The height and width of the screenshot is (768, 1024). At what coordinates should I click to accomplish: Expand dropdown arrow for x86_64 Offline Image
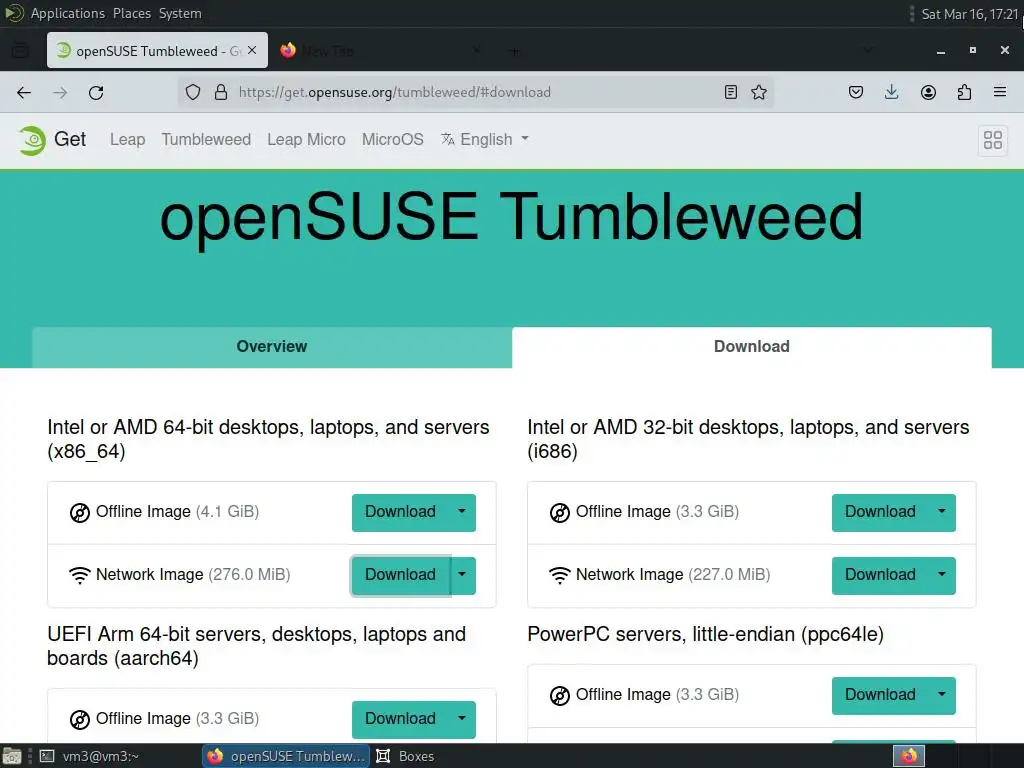click(462, 512)
